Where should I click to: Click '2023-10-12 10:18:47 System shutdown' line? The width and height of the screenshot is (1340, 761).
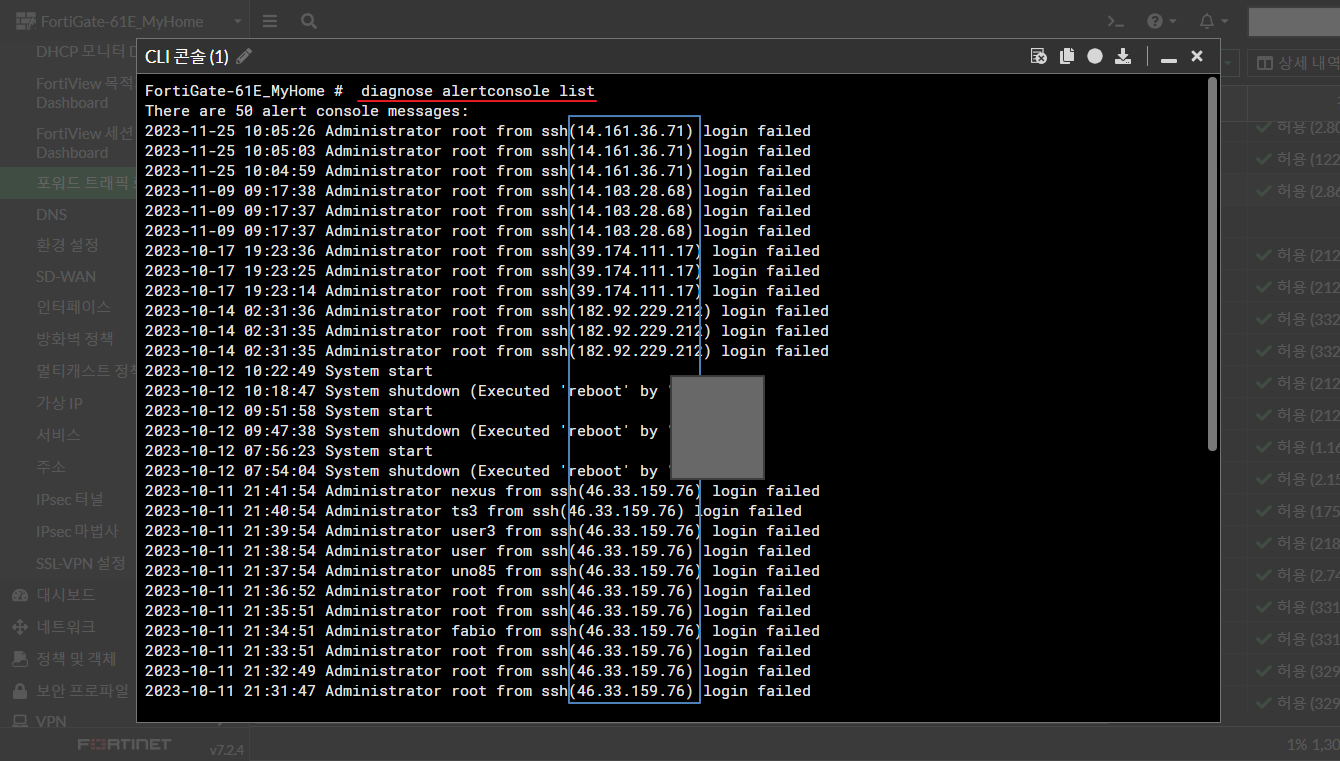(x=407, y=391)
